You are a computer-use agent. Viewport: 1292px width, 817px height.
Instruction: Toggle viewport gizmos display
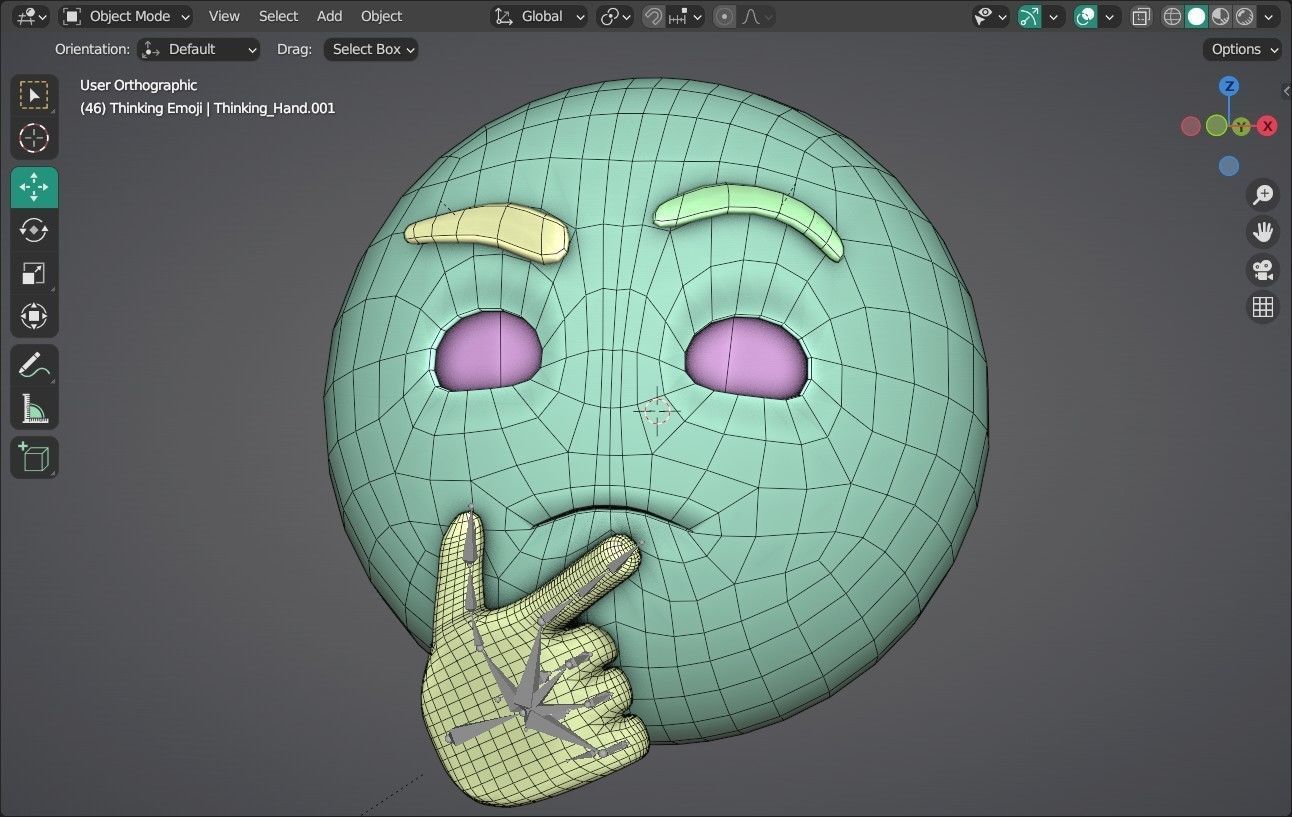(x=1030, y=16)
